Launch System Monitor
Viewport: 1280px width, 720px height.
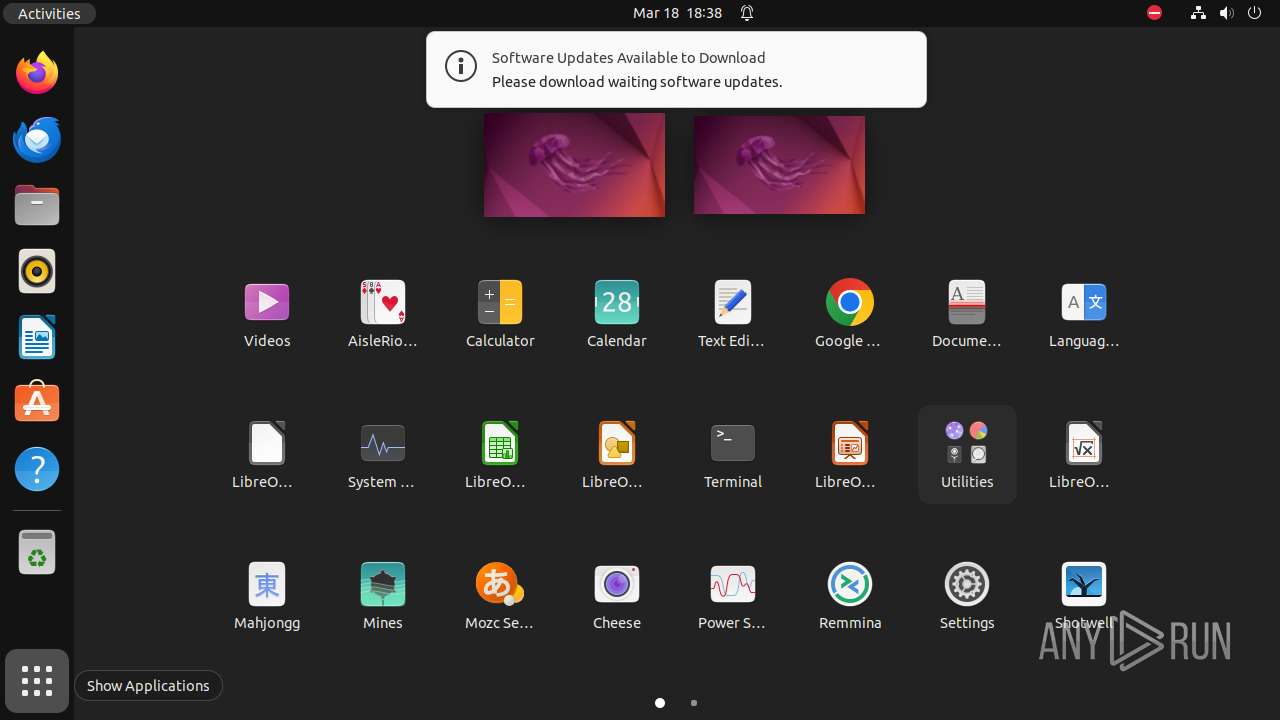point(383,454)
